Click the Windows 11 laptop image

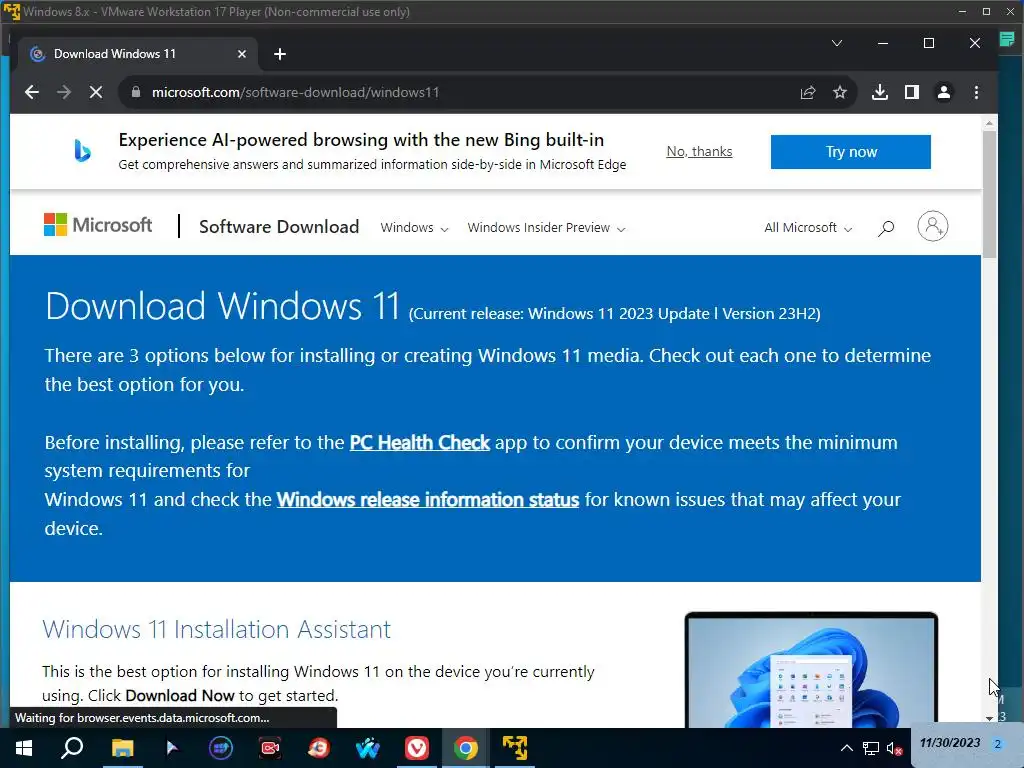click(x=811, y=669)
